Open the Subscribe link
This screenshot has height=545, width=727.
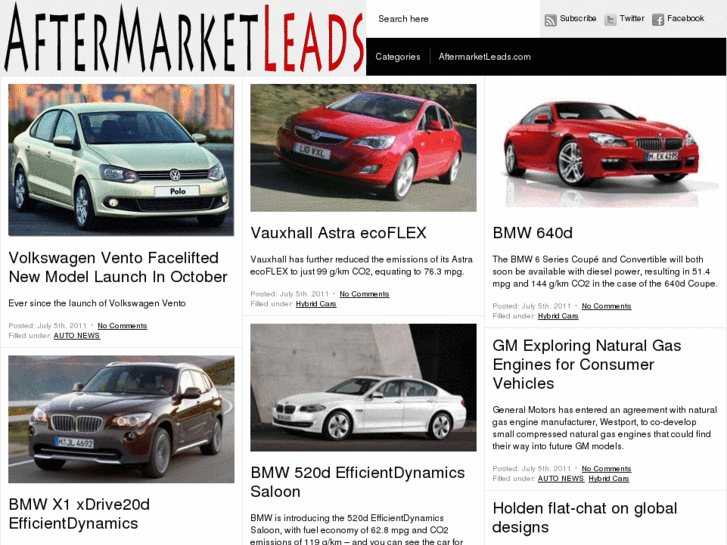pos(578,19)
